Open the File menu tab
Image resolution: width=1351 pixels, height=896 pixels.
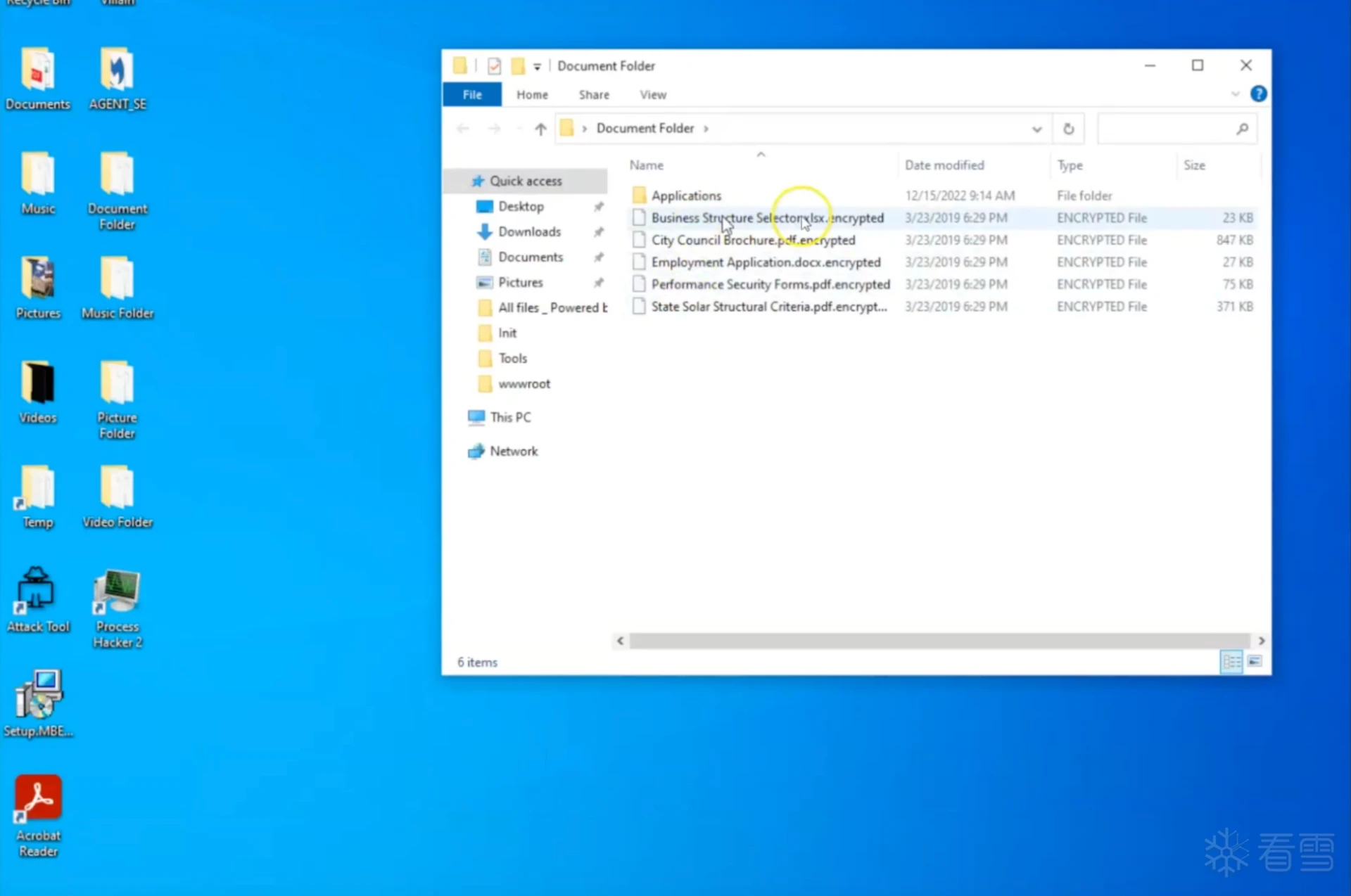tap(472, 94)
